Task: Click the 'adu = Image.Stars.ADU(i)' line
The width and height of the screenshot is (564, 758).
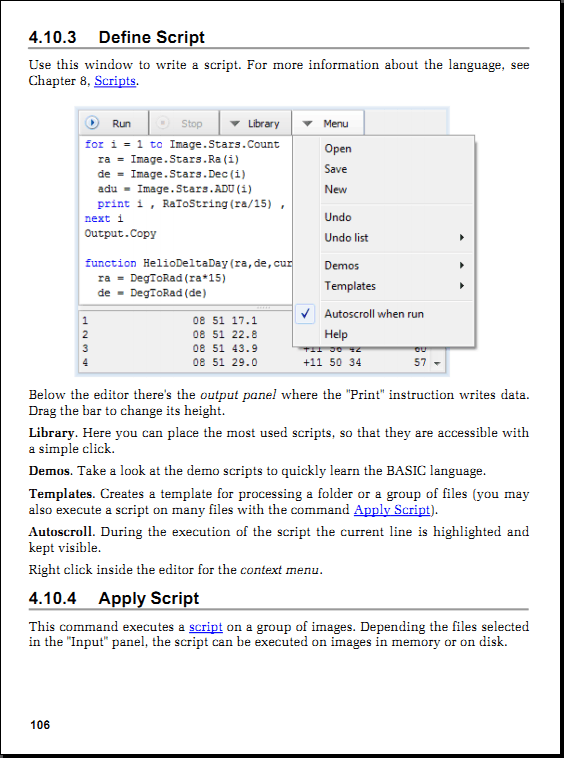Action: (175, 189)
